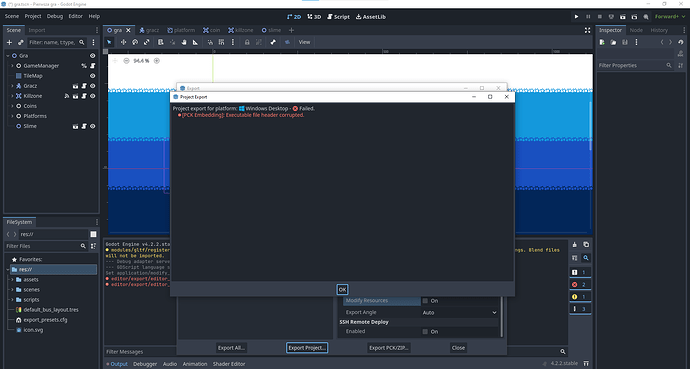Click the Export PCK/ZIP button
690x369 pixels.
(389, 348)
